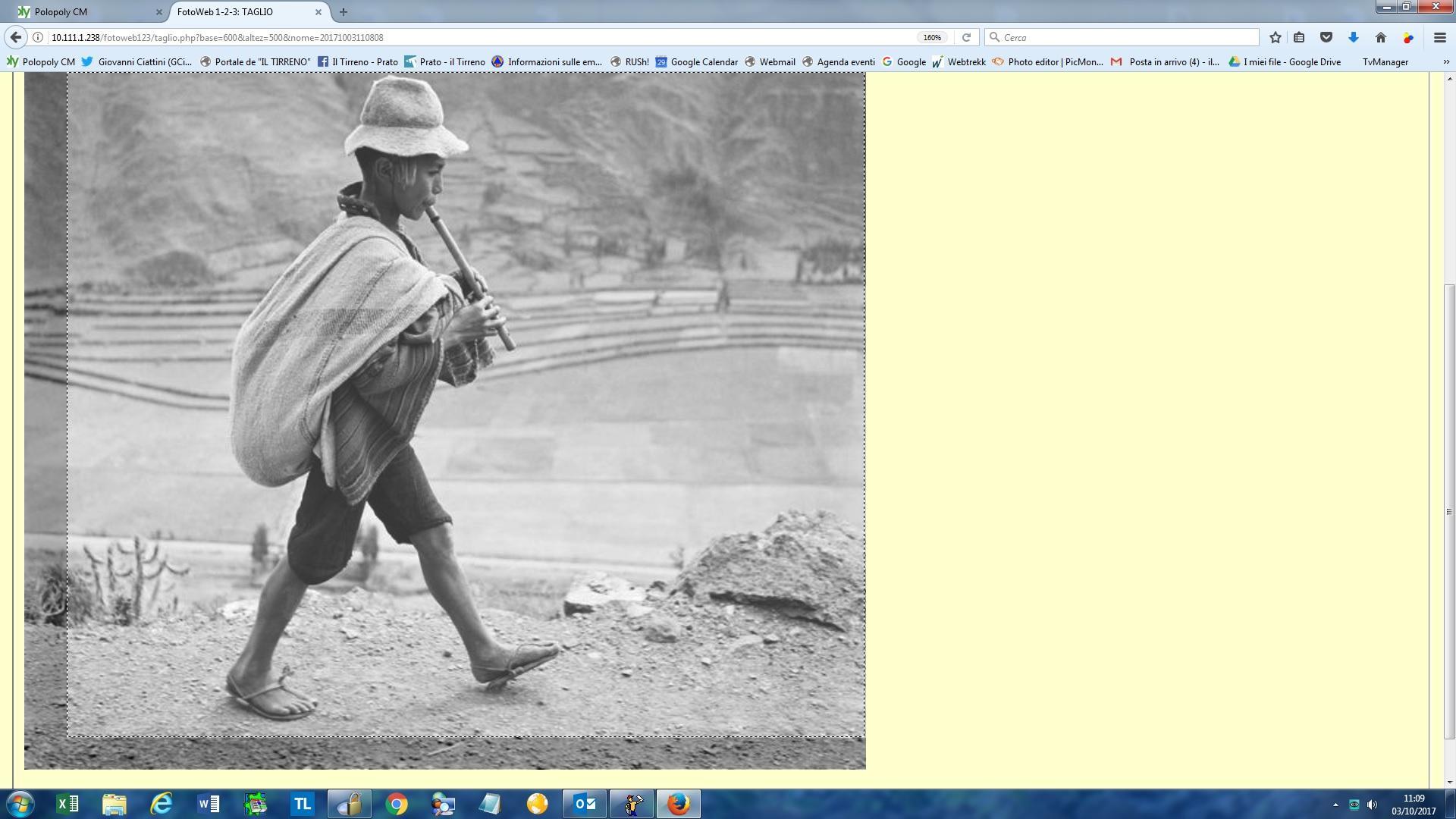This screenshot has width=1456, height=819.
Task: Open Il Tirreno - Prato Facebook bookmark
Action: 358,62
